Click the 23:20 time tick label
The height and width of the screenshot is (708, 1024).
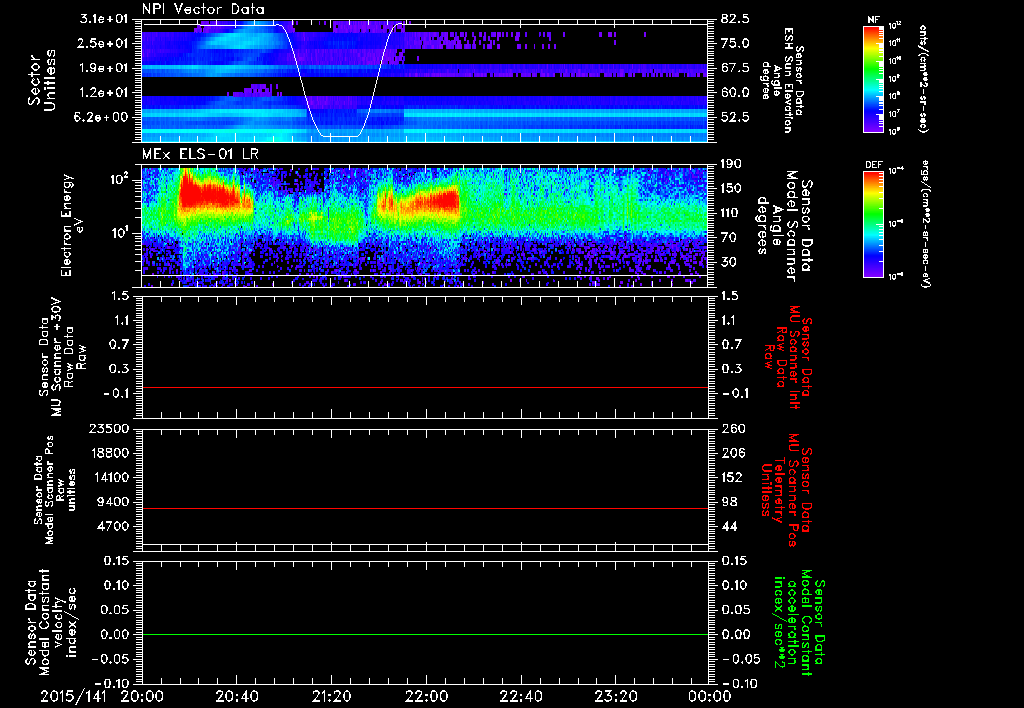pos(615,696)
